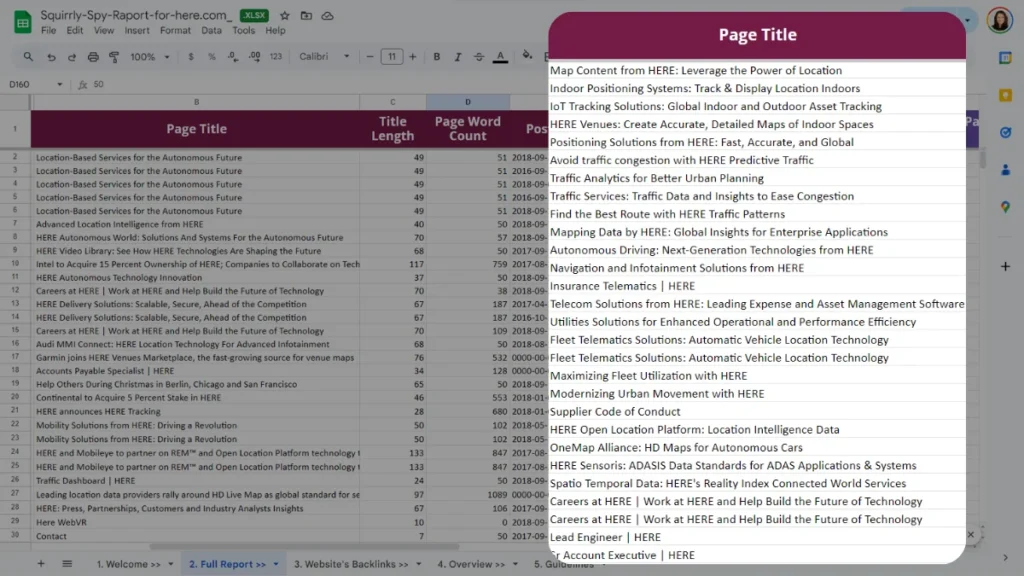Open the zoom level 100% dropdown
This screenshot has height=576, width=1024.
point(148,57)
